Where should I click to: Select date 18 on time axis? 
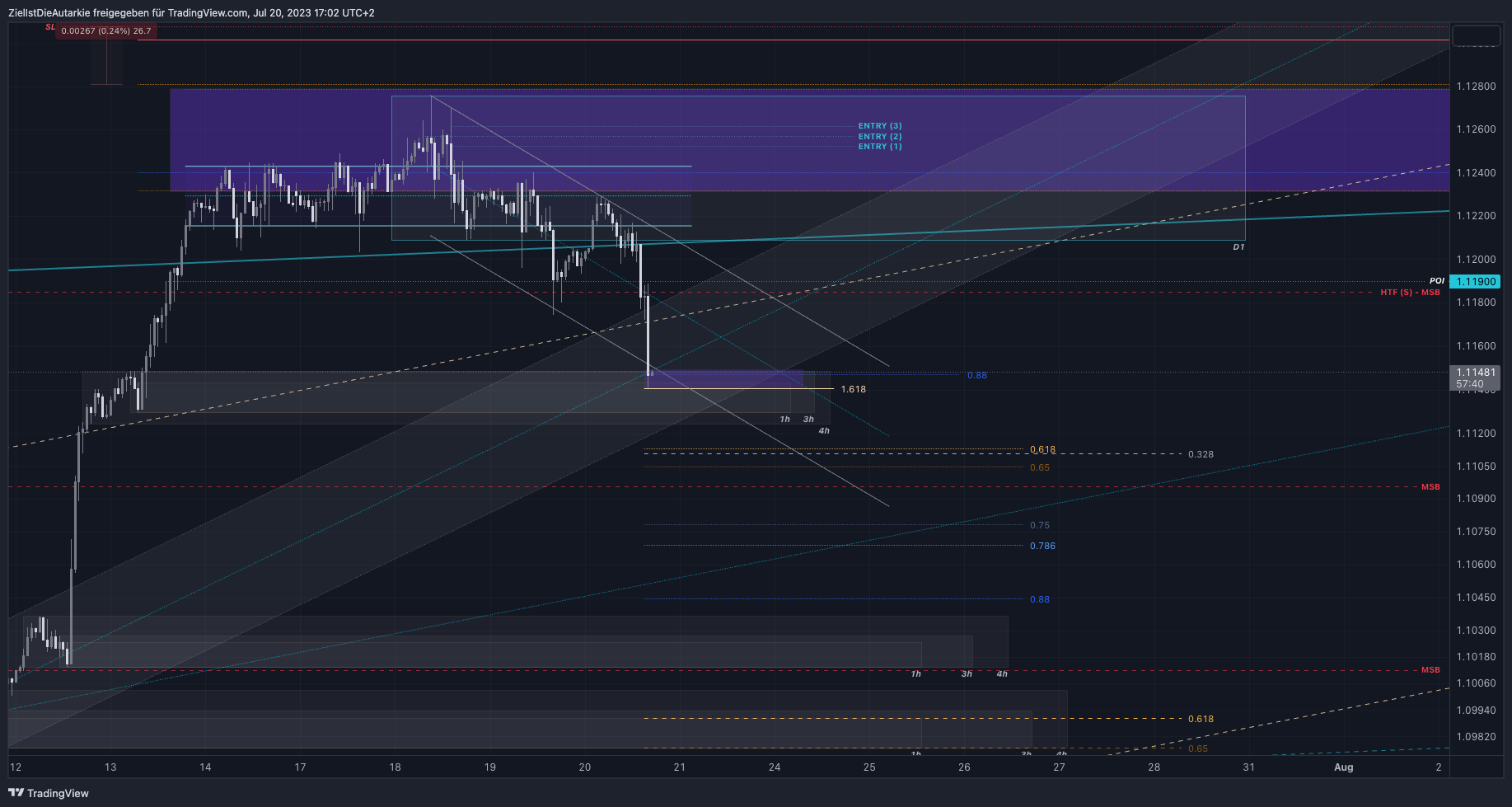pyautogui.click(x=395, y=767)
